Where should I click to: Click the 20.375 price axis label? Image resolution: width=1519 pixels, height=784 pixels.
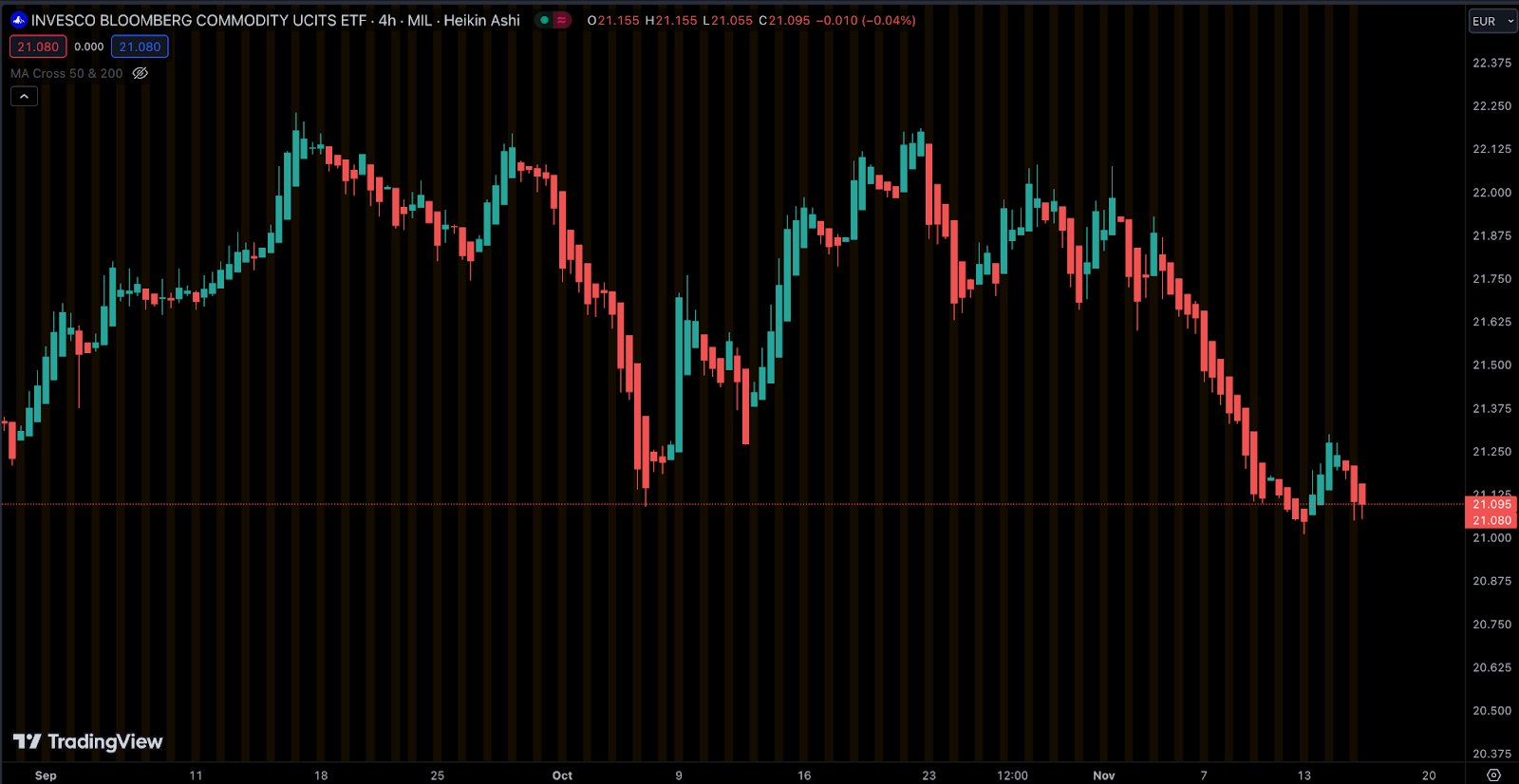coord(1491,754)
